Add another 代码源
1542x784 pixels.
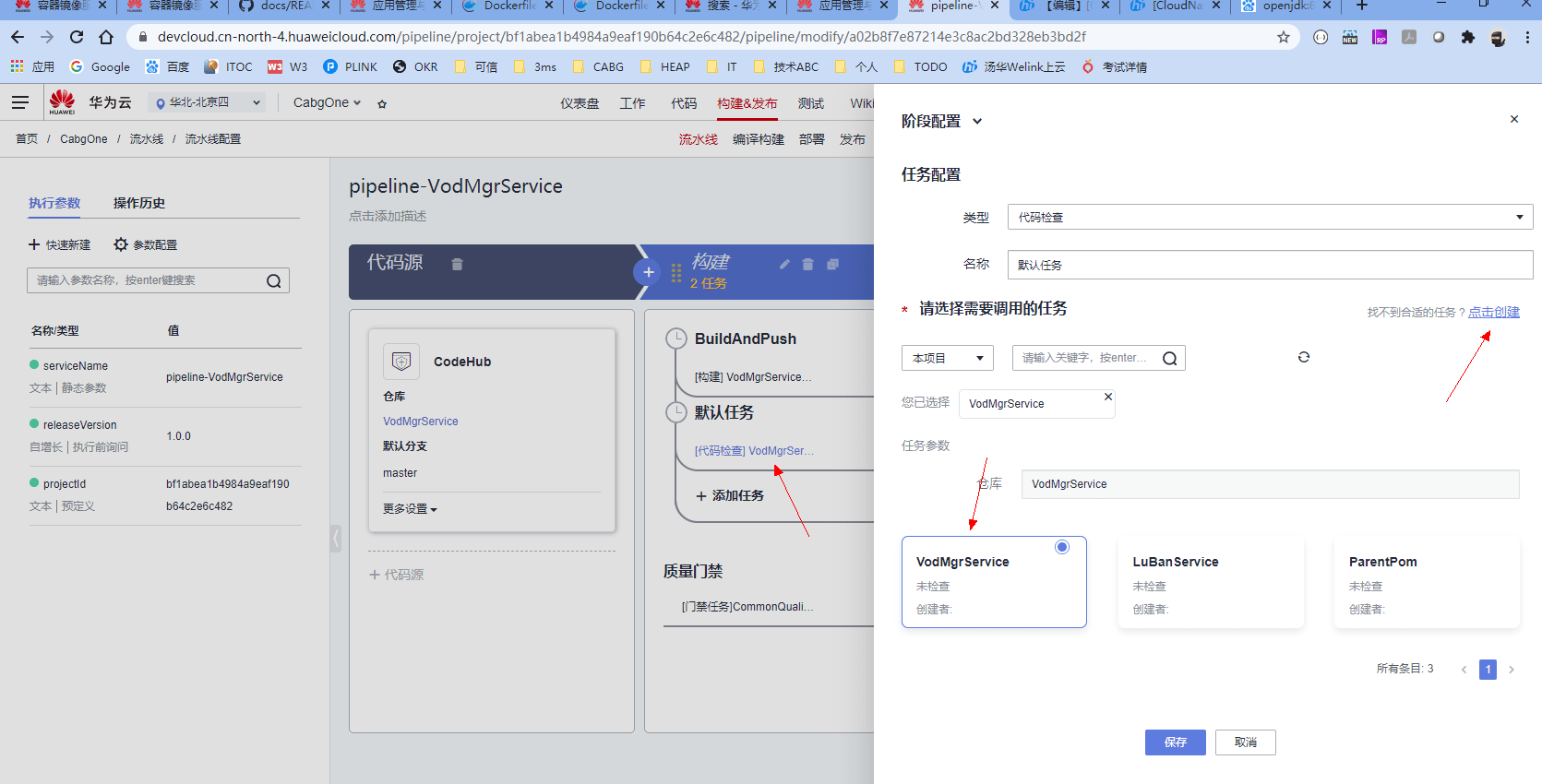click(397, 575)
